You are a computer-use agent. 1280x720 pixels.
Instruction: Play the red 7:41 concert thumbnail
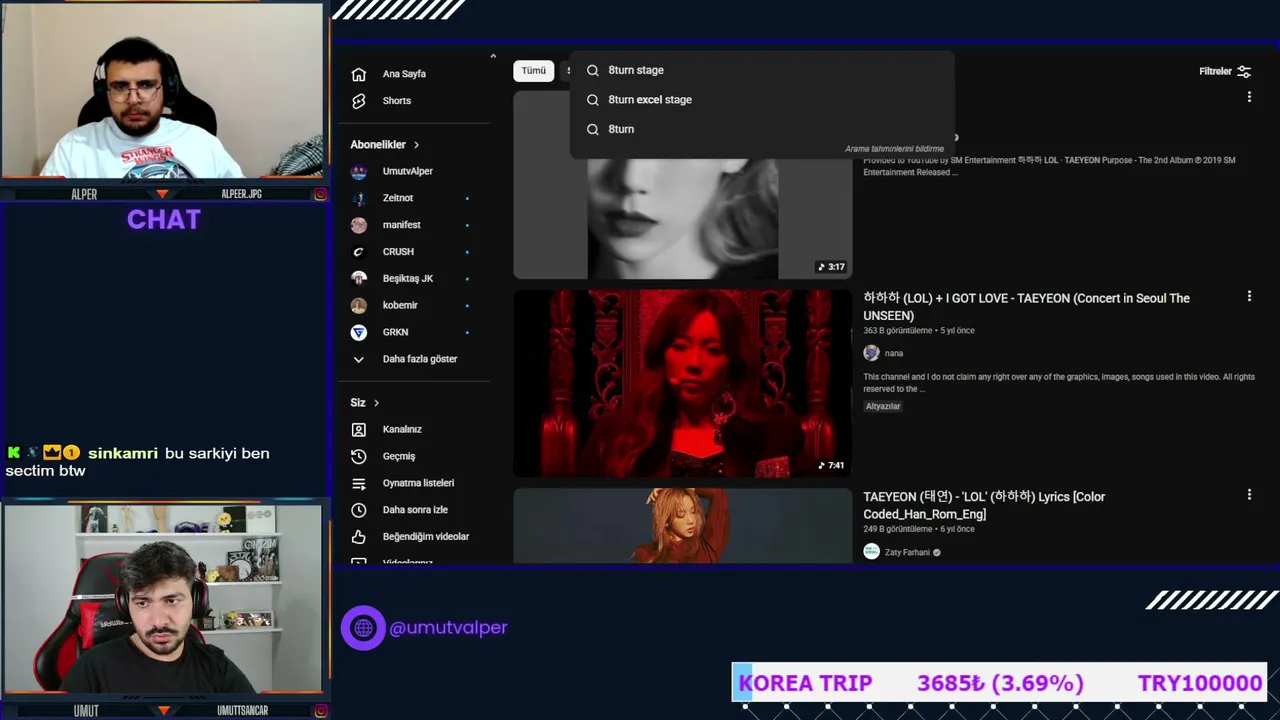(683, 384)
